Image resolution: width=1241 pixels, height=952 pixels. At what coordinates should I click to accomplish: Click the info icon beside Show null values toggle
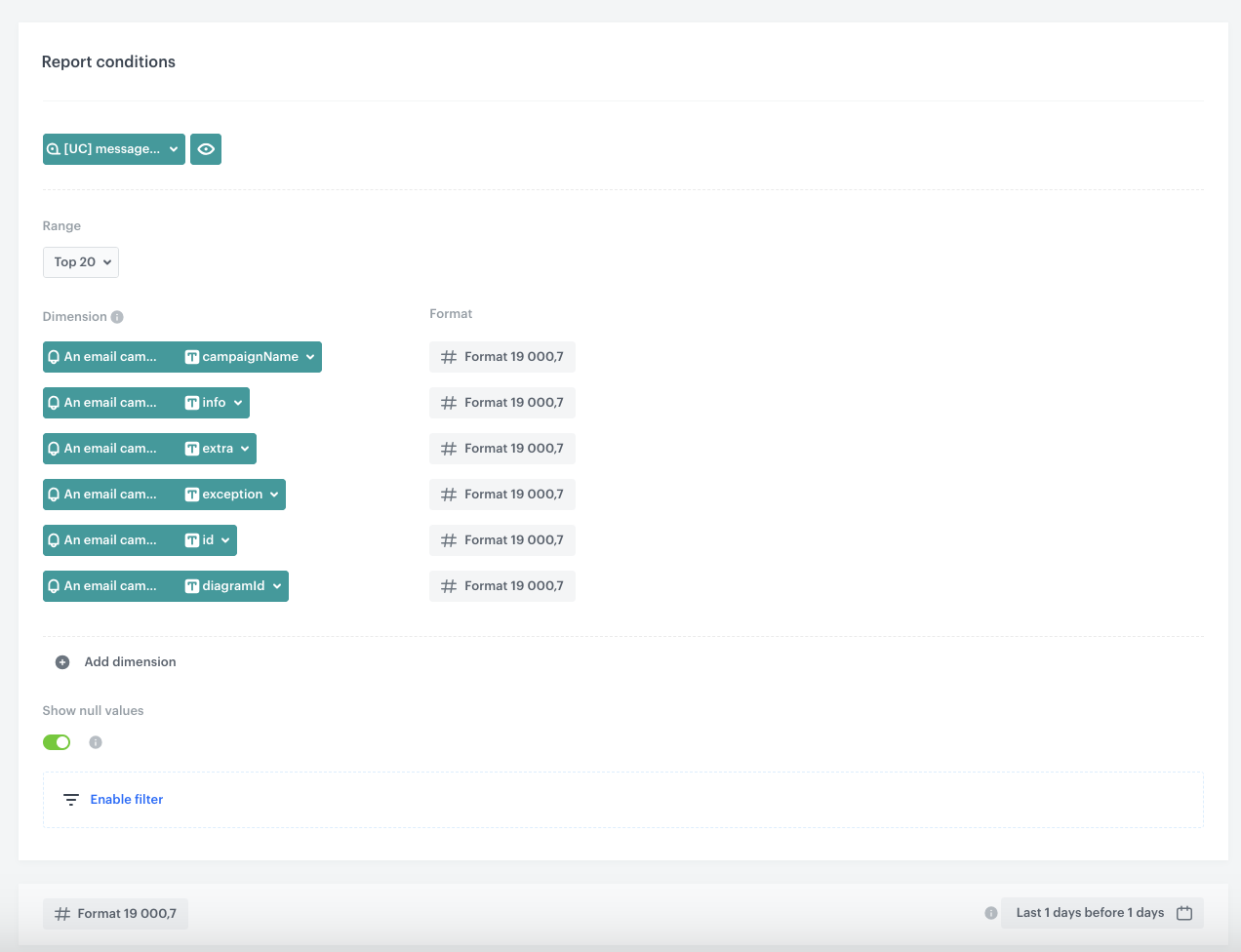point(95,742)
